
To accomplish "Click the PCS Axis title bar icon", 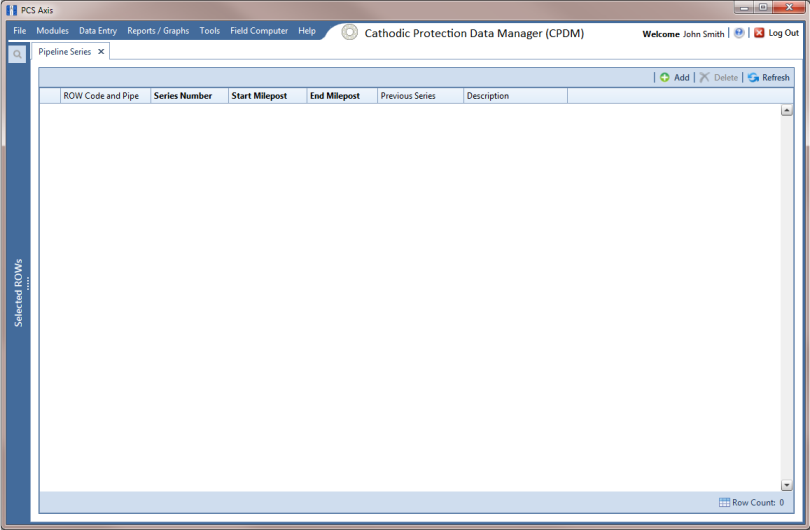I will coord(11,10).
